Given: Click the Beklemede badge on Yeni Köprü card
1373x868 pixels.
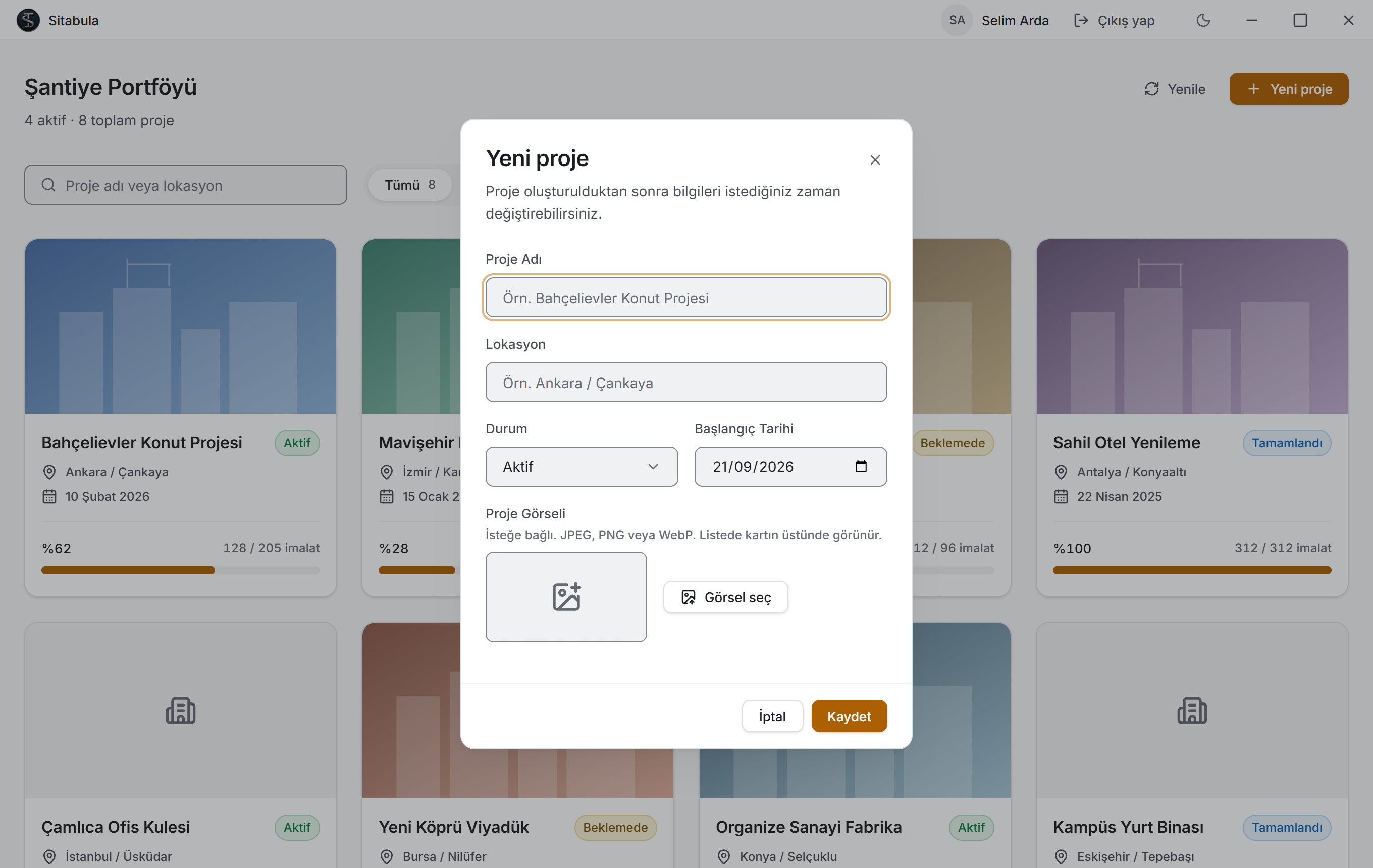Looking at the screenshot, I should pyautogui.click(x=615, y=828).
